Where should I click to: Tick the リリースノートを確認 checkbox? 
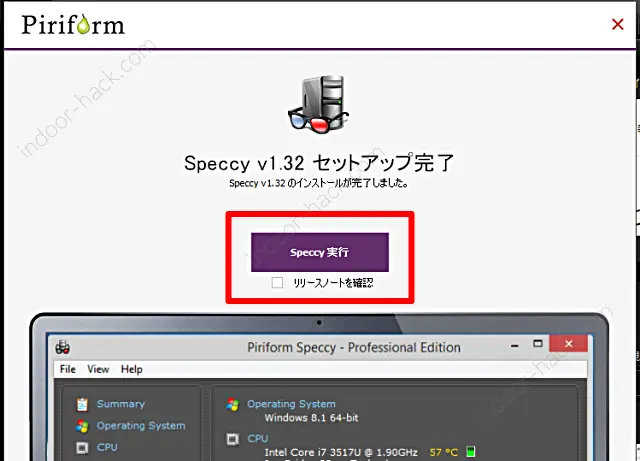[277, 283]
